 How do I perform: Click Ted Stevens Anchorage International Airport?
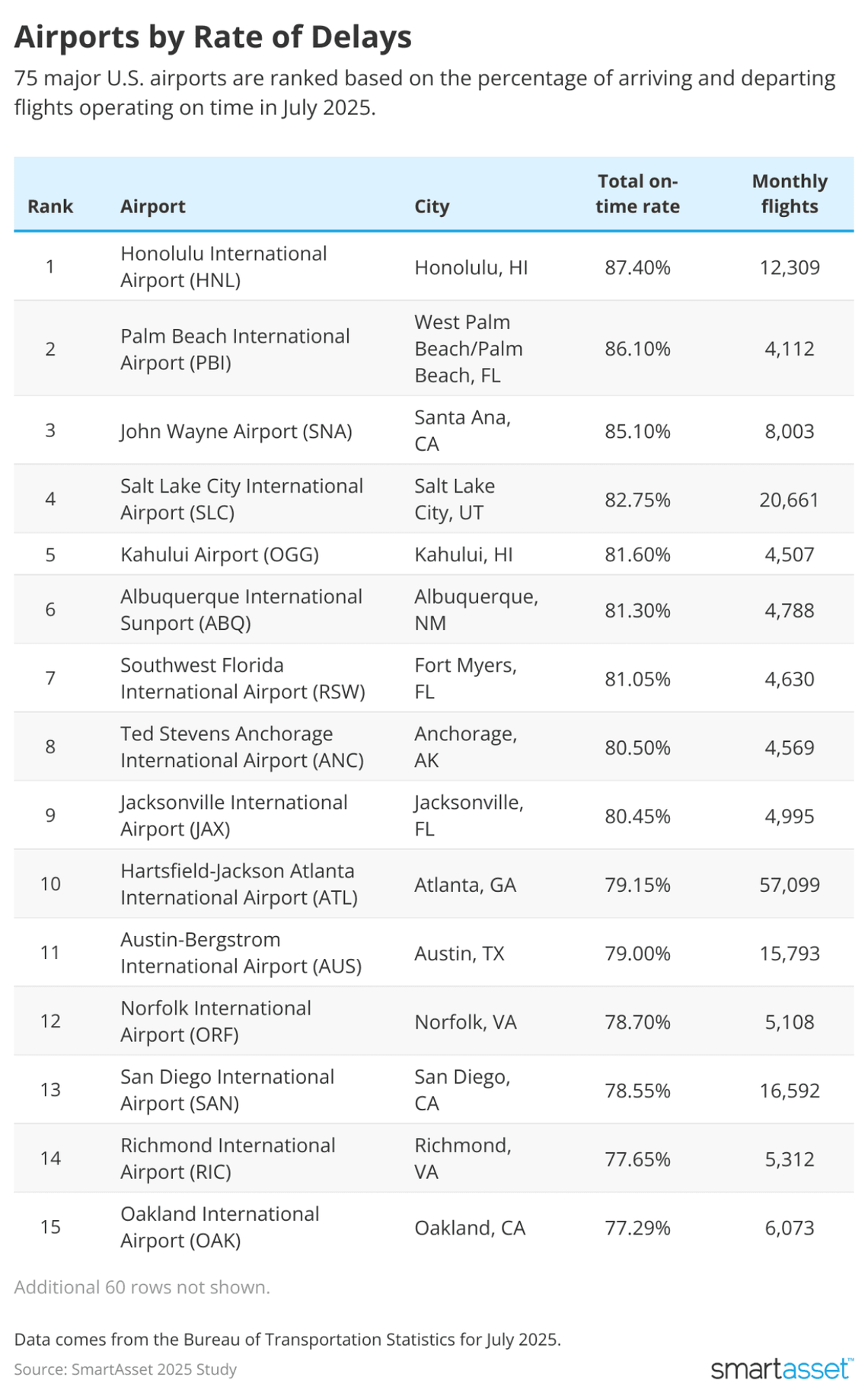[x=241, y=746]
